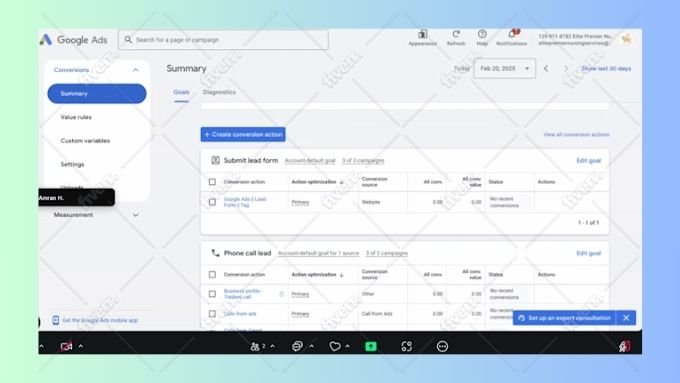The width and height of the screenshot is (680, 383).
Task: Click Get the Google Ads mobile app
Action: [100, 320]
